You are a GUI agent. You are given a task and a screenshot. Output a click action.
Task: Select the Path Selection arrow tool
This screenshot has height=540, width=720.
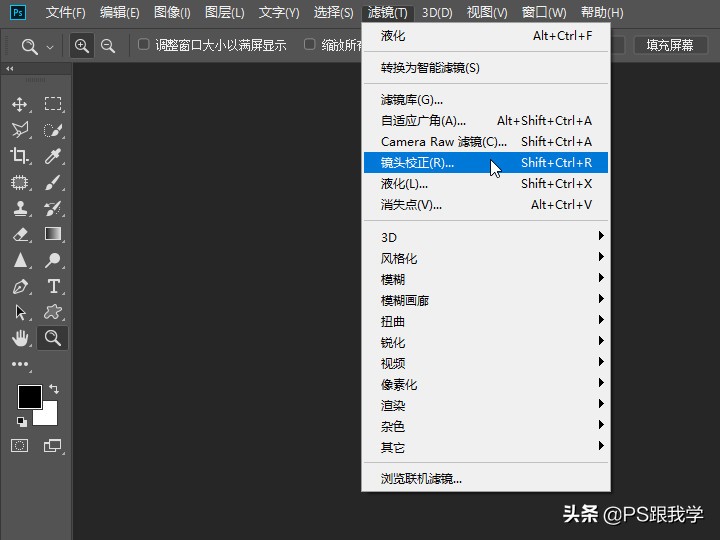tap(19, 312)
